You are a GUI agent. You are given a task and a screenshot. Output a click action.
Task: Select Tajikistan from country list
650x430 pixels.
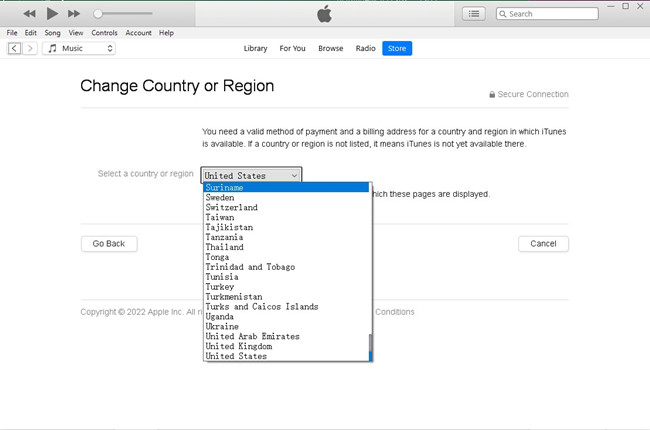coord(286,228)
